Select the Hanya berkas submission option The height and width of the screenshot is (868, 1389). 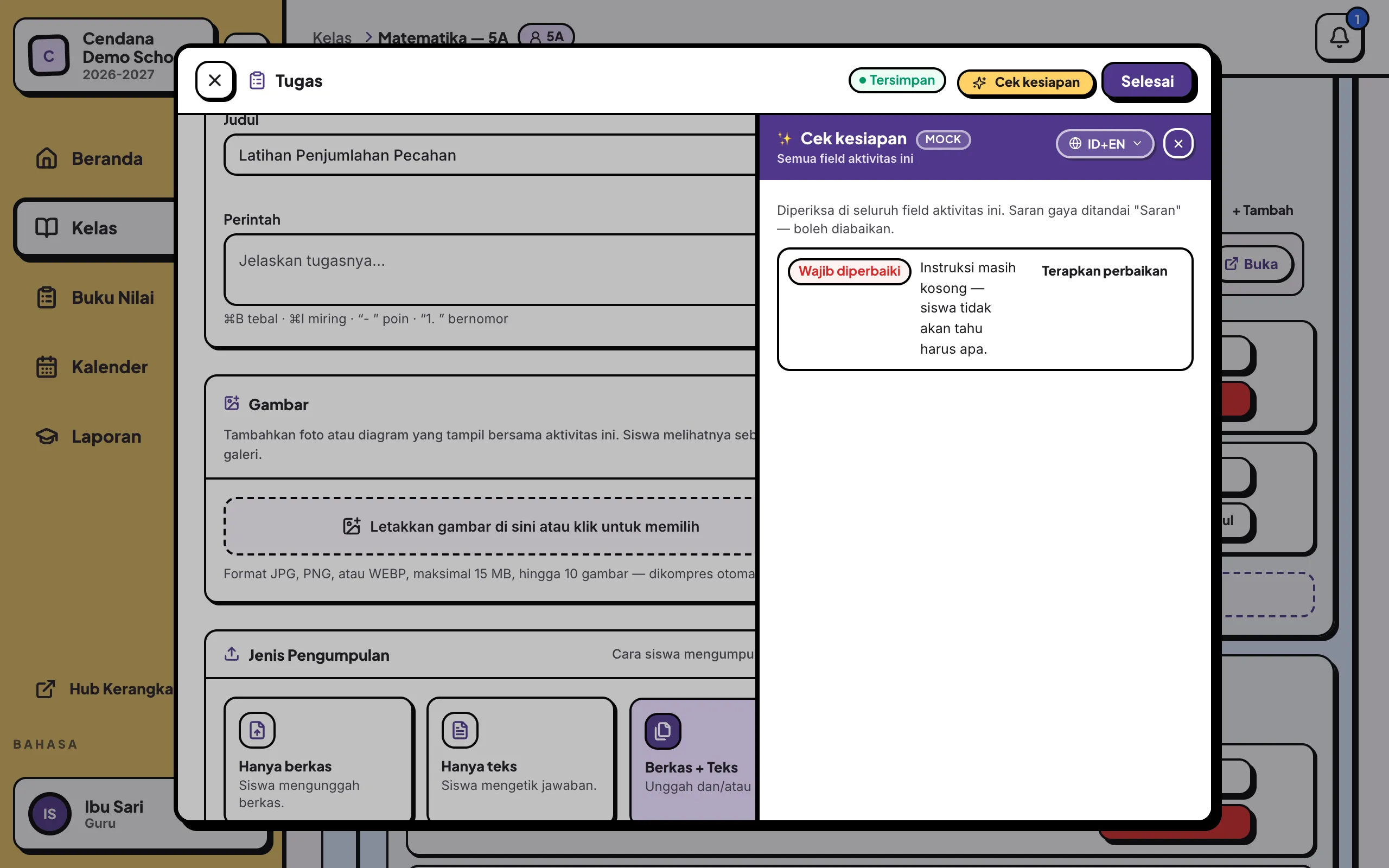(318, 759)
